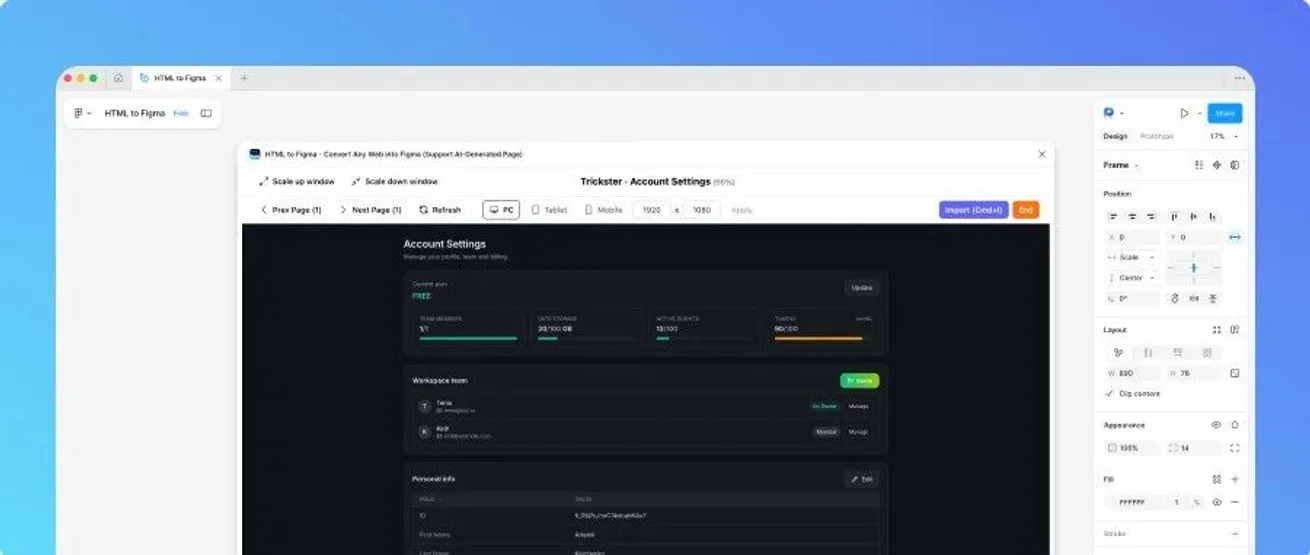1310x555 pixels.
Task: Align right icon in Position section
Action: pos(1151,216)
